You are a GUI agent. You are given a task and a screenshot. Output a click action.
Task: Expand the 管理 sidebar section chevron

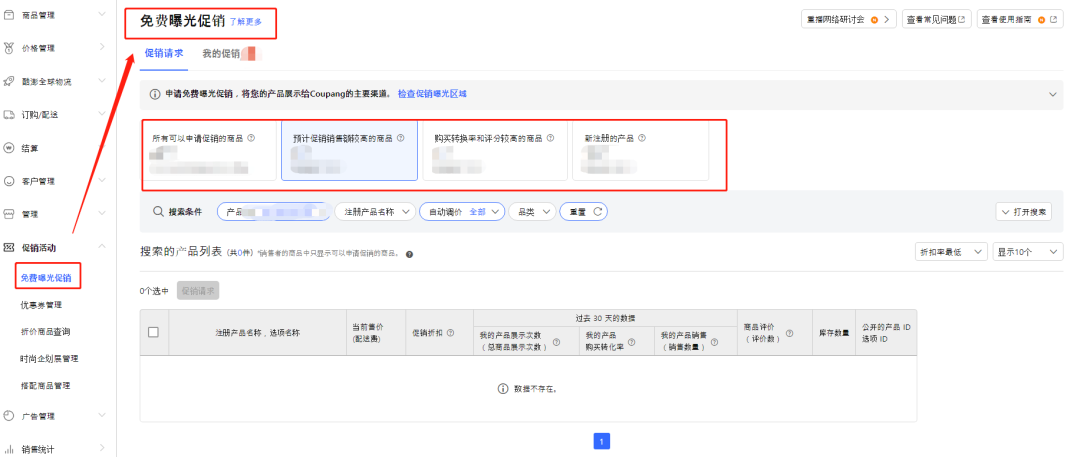pos(102,214)
